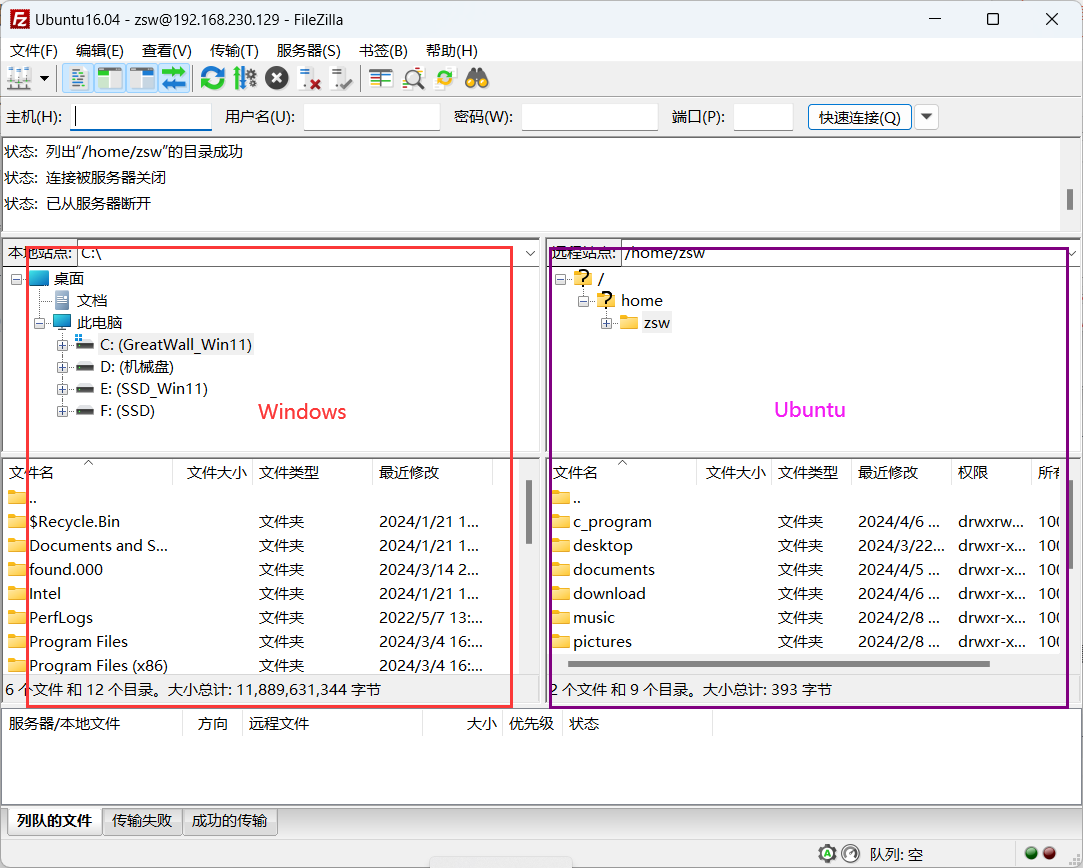Image resolution: width=1083 pixels, height=868 pixels.
Task: Click the red activity LED indicator
Action: click(x=1049, y=853)
